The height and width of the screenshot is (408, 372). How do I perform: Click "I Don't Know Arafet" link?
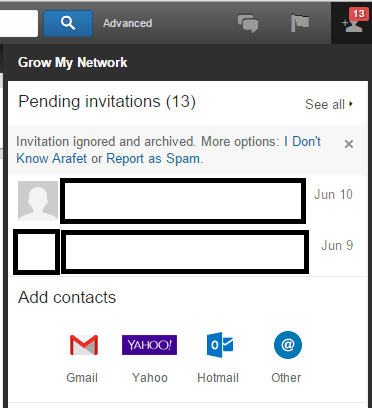(x=168, y=150)
